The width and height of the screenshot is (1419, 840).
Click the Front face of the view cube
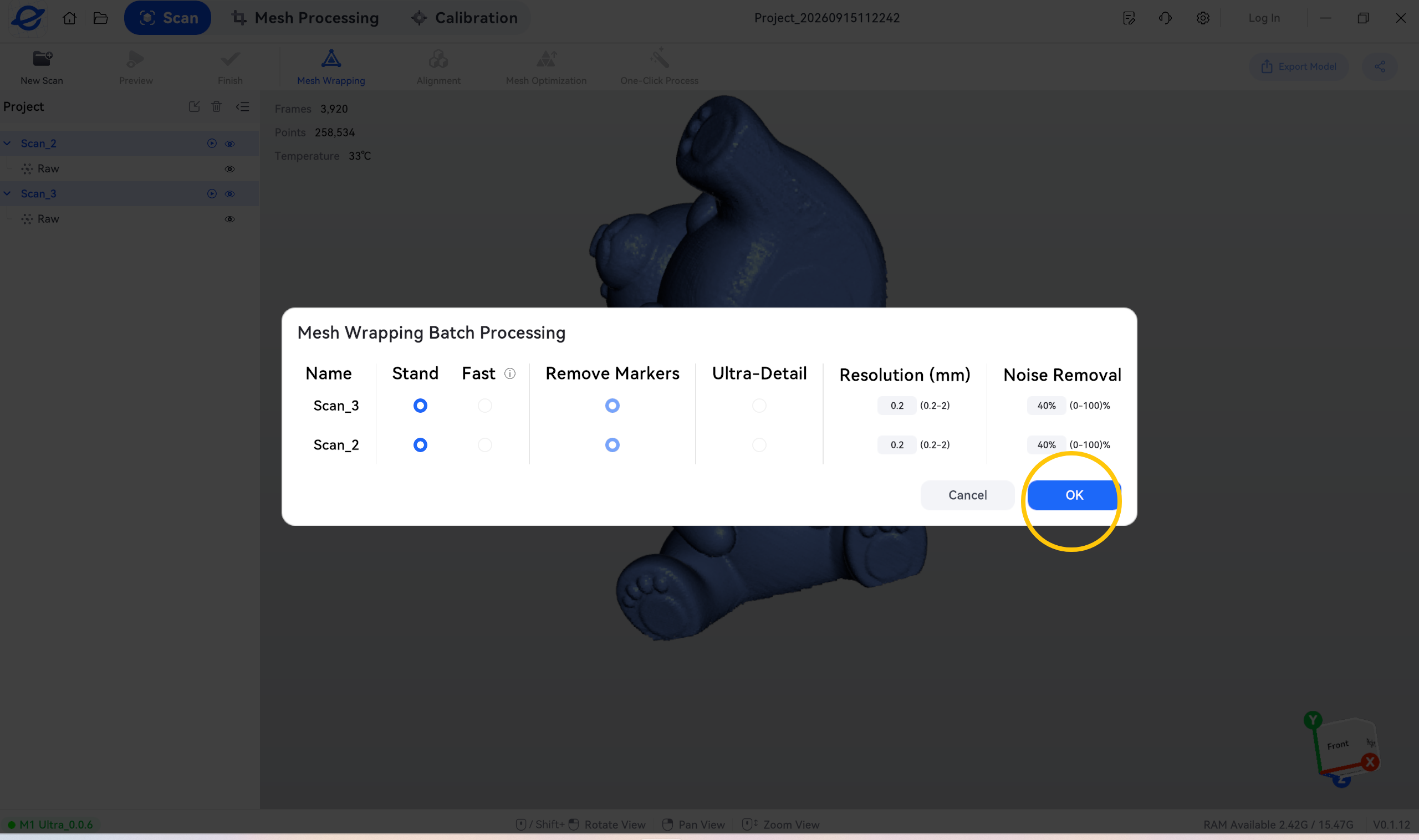click(x=1339, y=746)
